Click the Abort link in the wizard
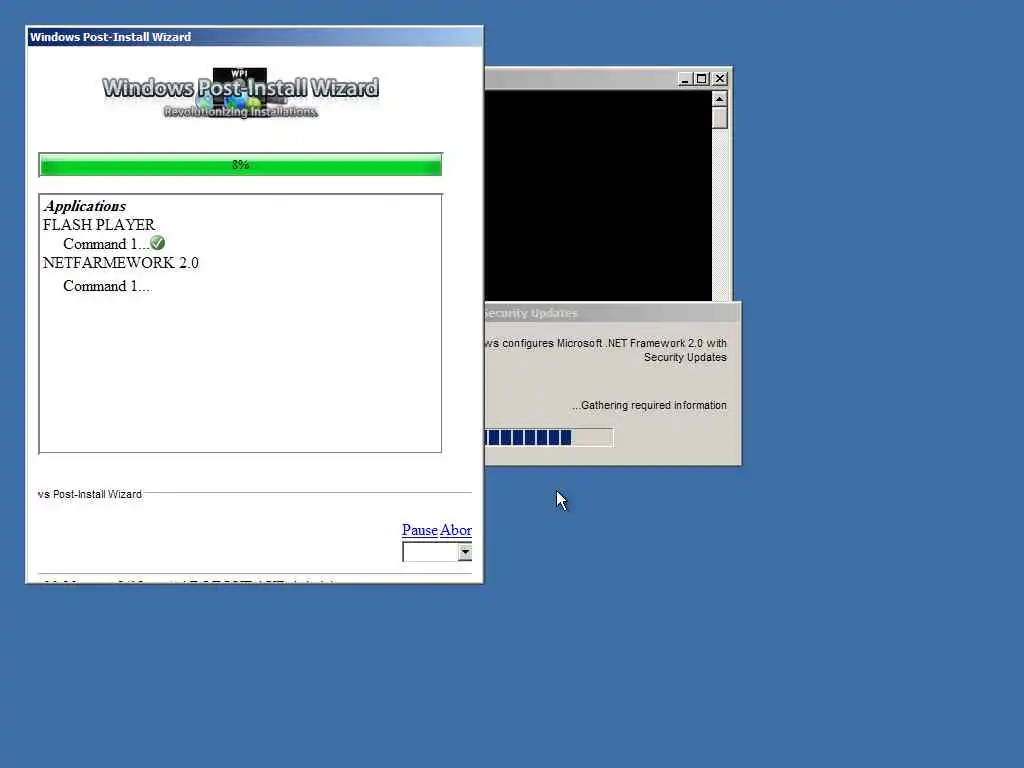Viewport: 1024px width, 768px height. click(456, 530)
